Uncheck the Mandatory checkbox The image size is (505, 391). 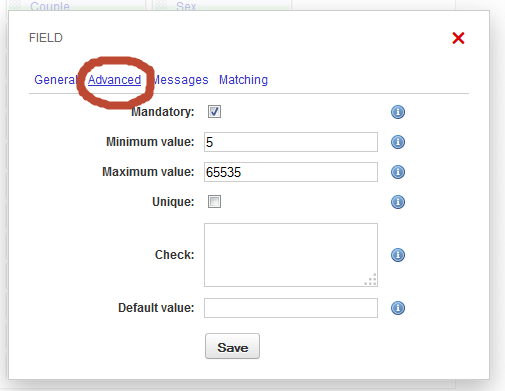[214, 111]
